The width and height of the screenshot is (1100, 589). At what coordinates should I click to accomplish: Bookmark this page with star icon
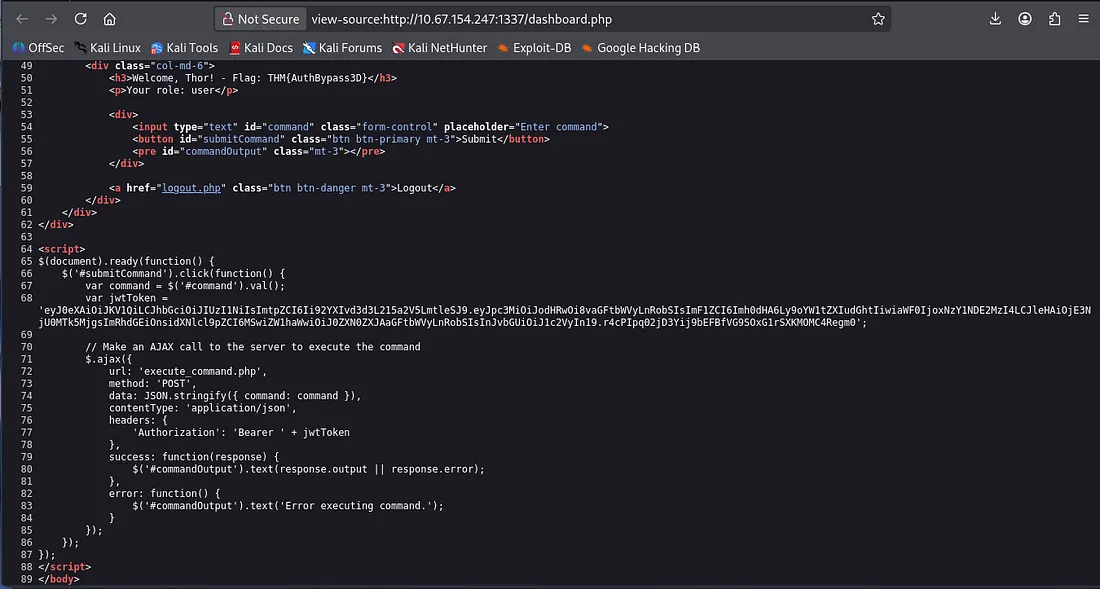pos(877,19)
